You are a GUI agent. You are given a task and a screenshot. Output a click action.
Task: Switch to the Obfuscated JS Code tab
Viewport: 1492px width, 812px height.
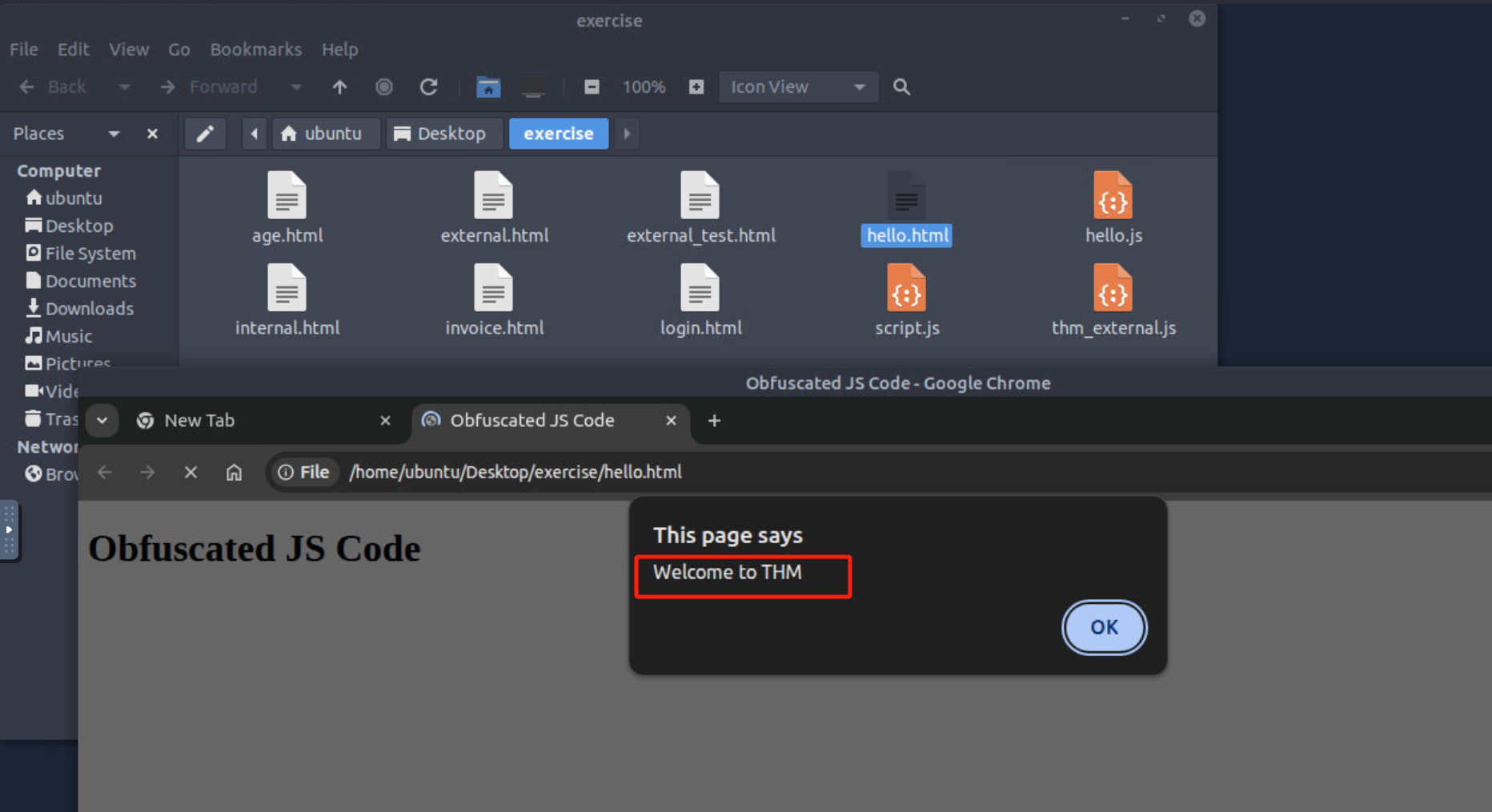tap(551, 420)
